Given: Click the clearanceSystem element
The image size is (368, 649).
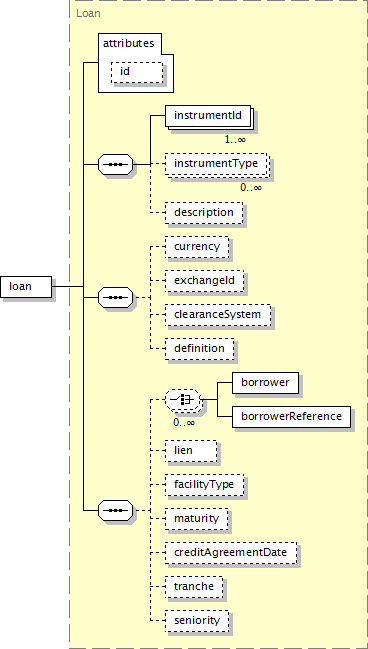Looking at the screenshot, I should (217, 315).
